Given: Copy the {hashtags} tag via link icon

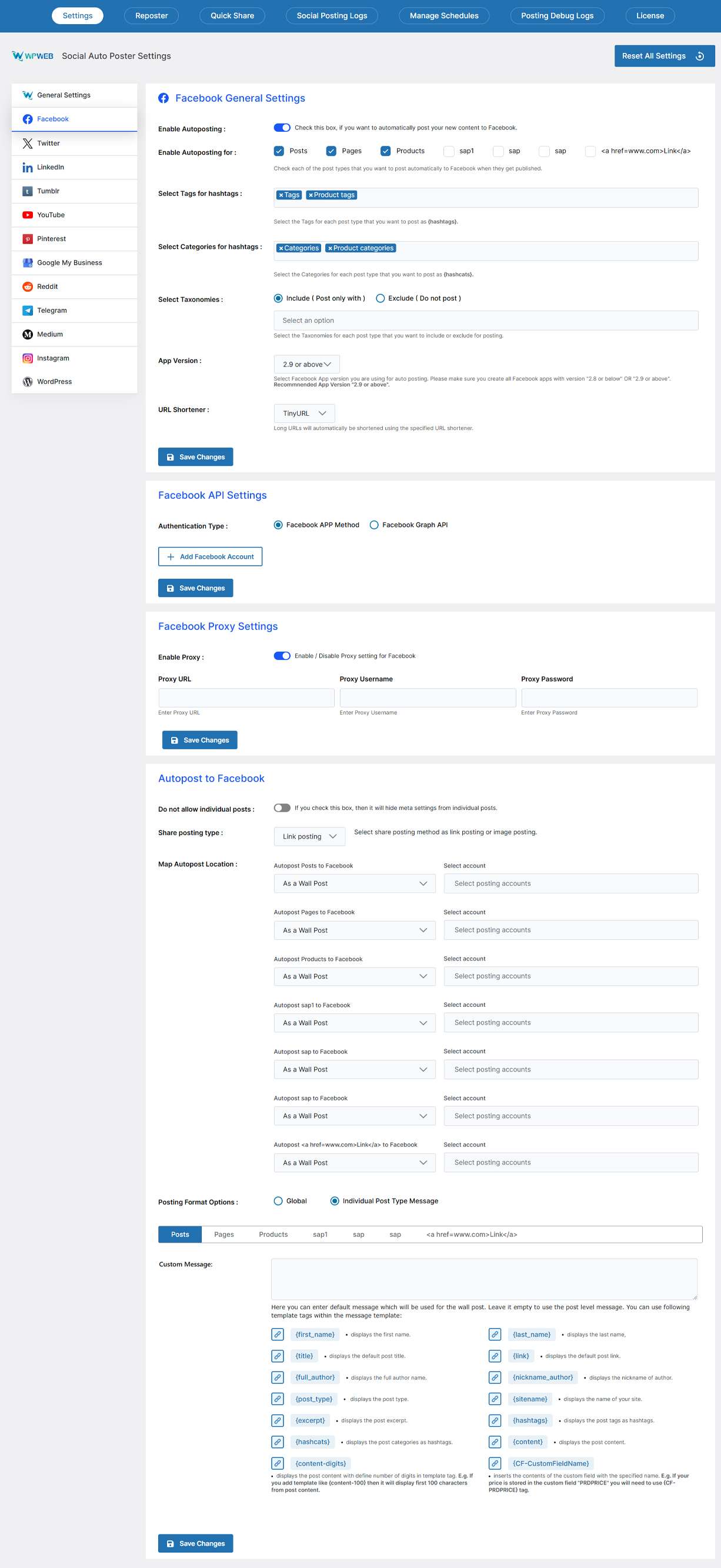Looking at the screenshot, I should 495,1420.
